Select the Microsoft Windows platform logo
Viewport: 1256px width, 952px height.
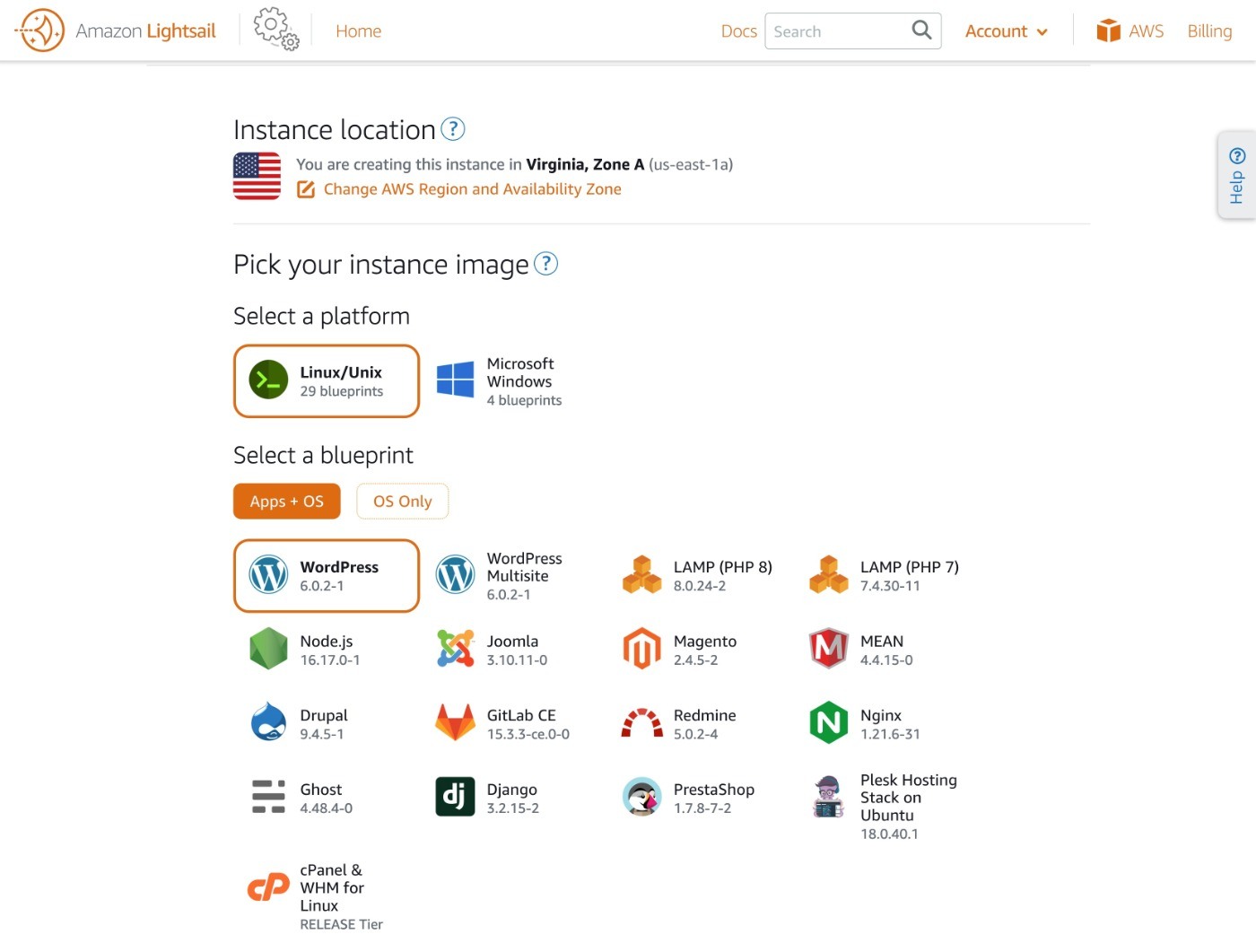pos(456,380)
